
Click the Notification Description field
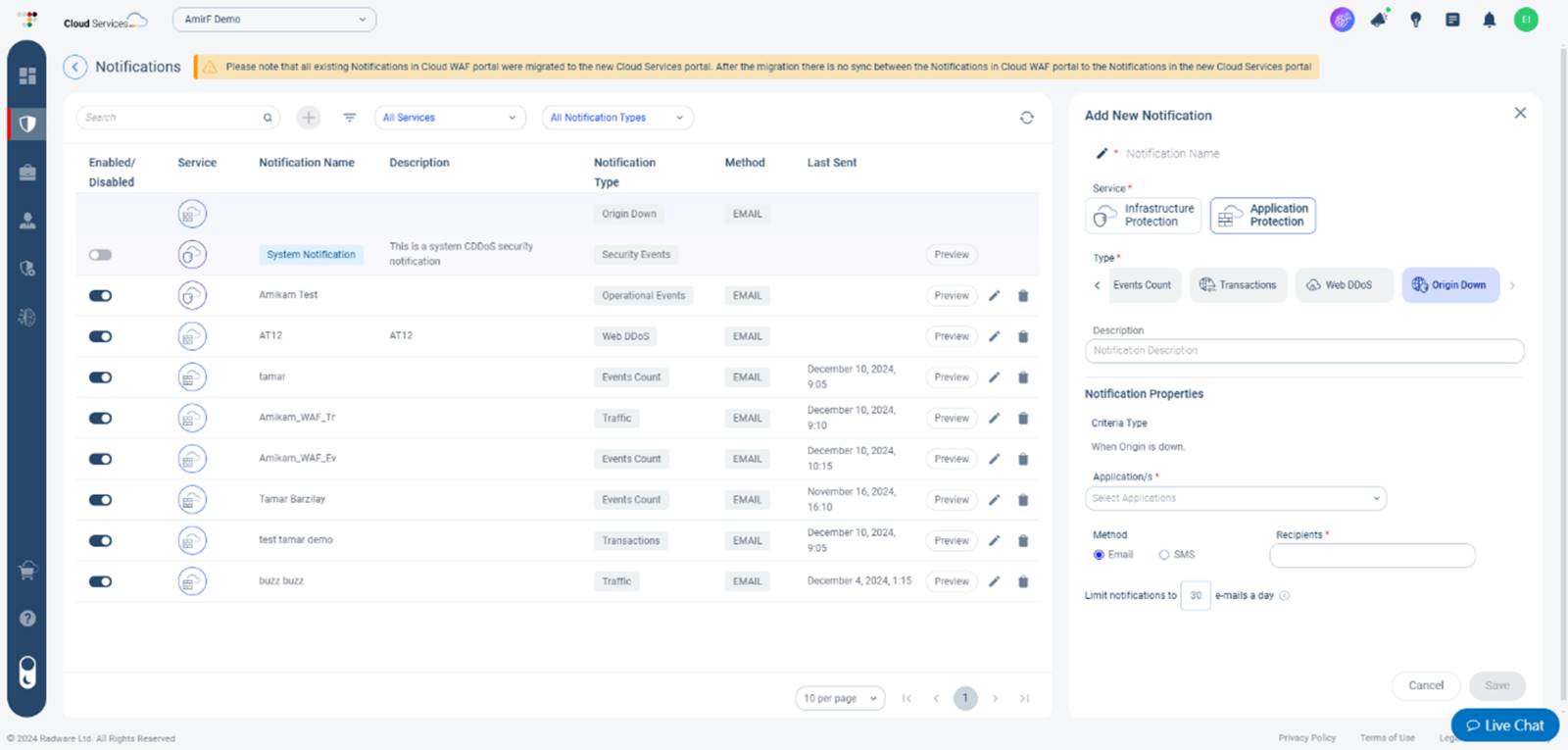point(1304,351)
